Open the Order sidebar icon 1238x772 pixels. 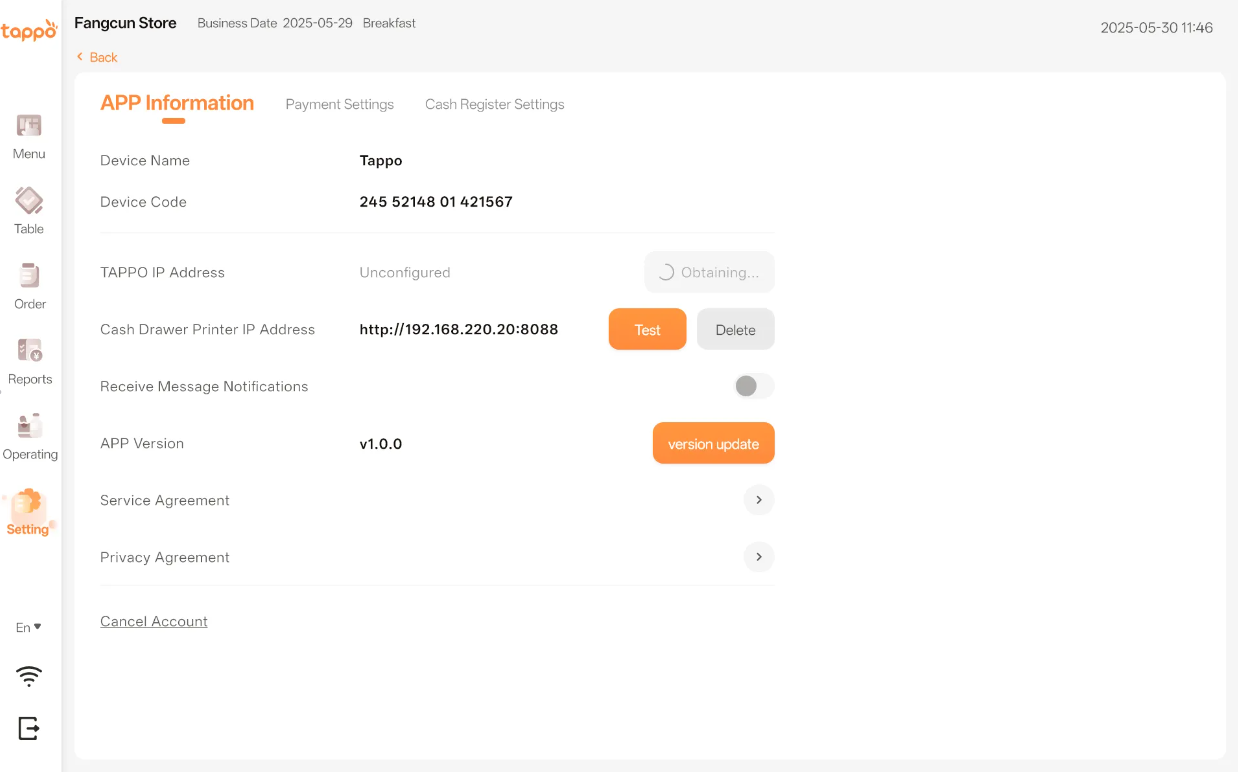tap(29, 277)
